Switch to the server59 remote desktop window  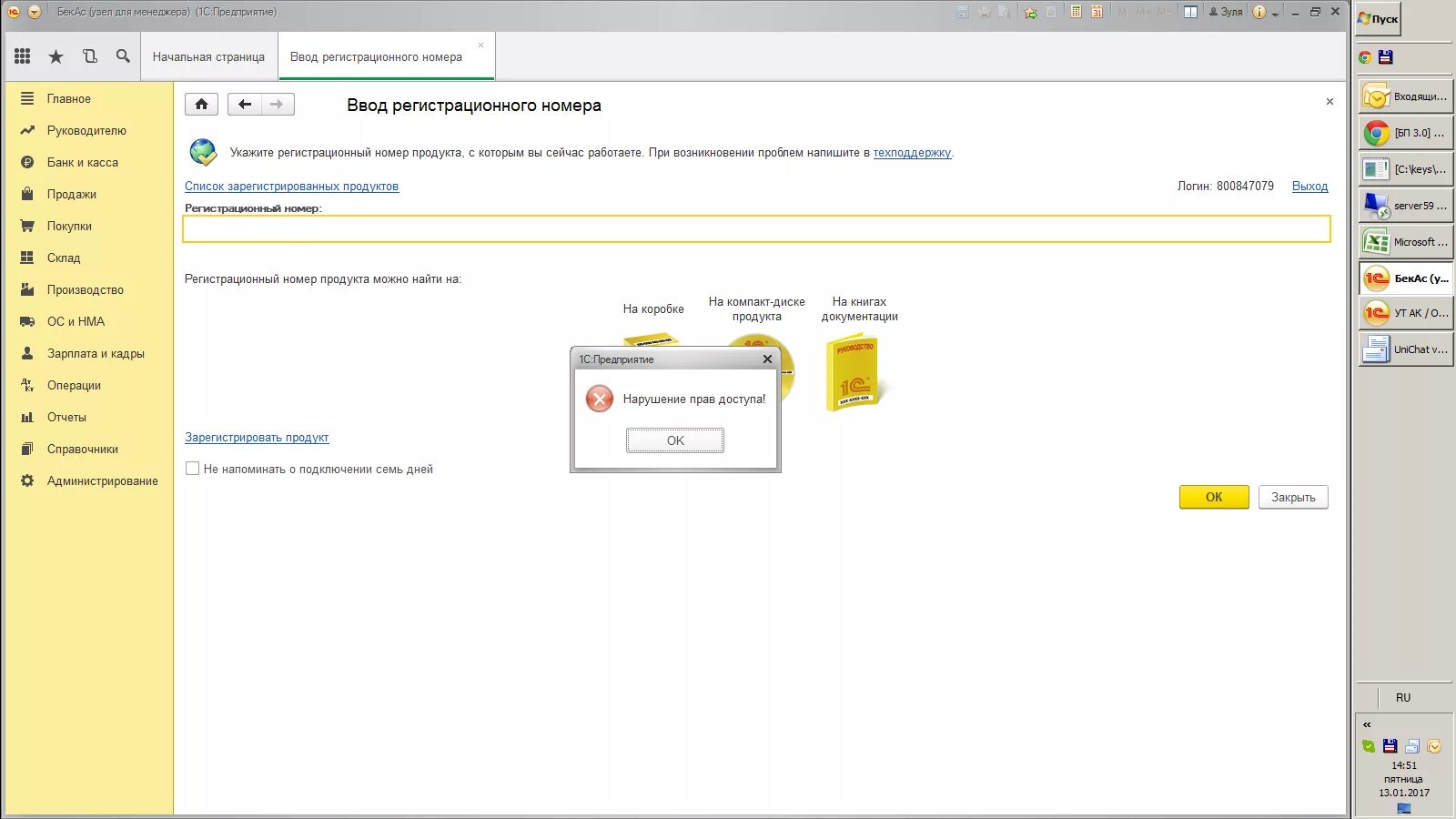(1405, 206)
